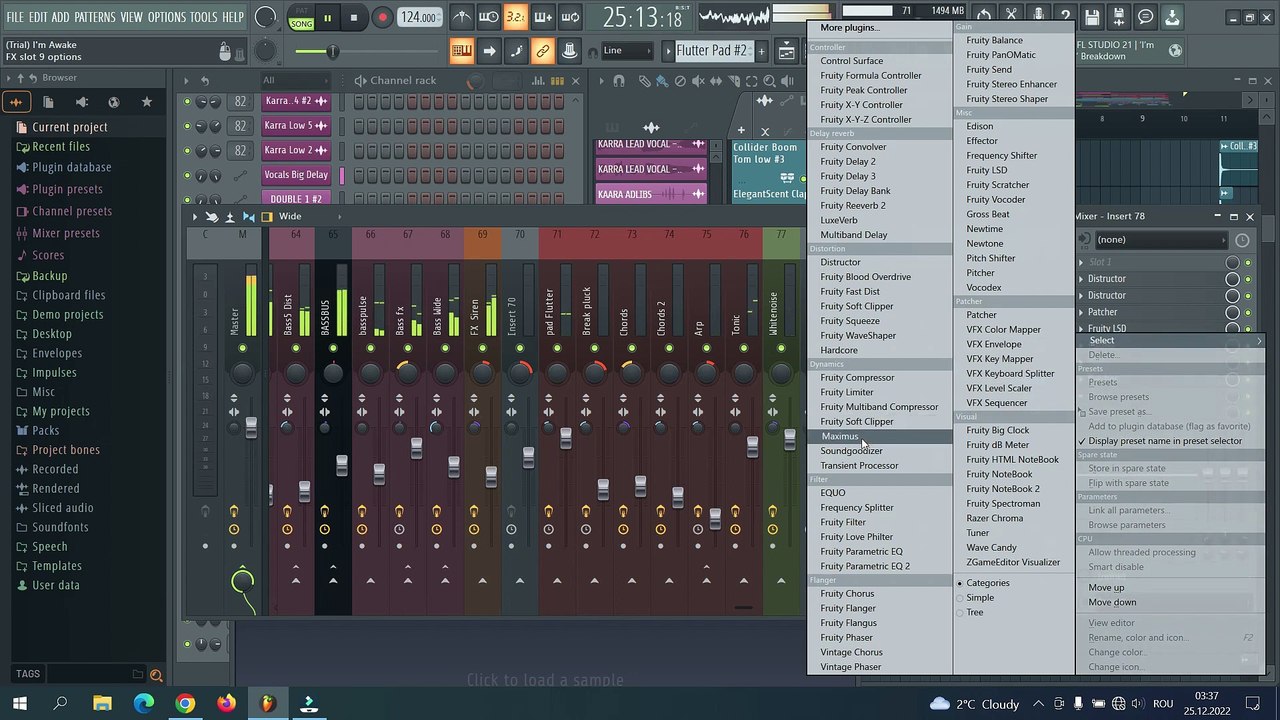Open the piano roll toolbar icon
1280x720 pixels.
(x=462, y=51)
